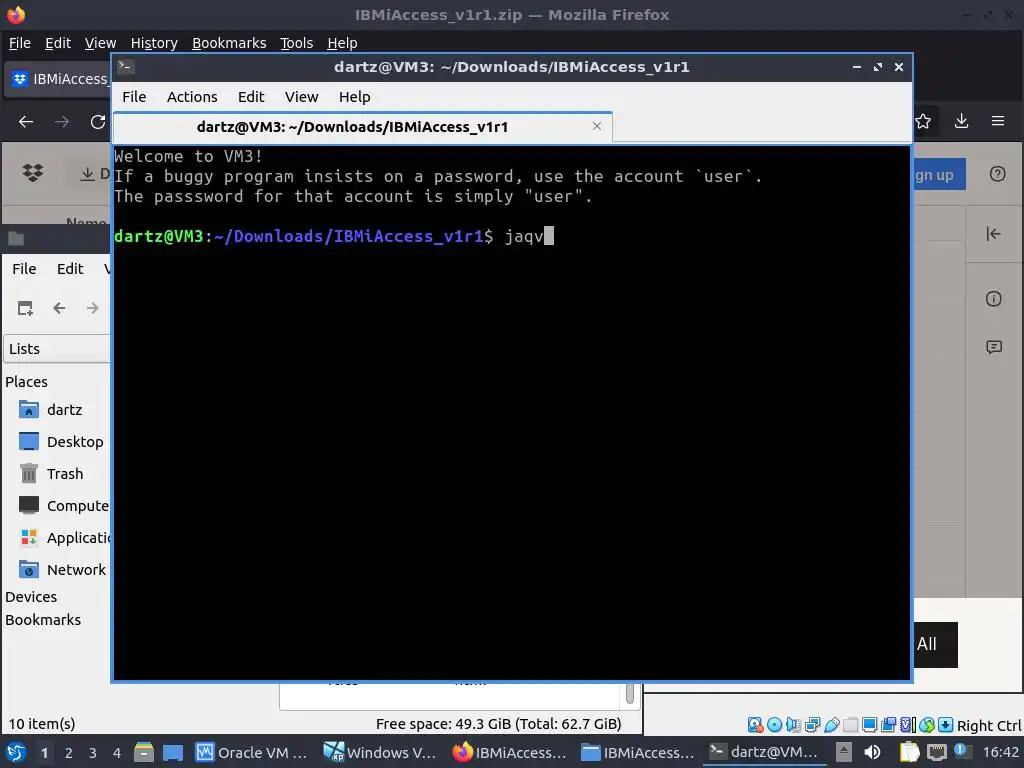
Task: Switch to workspace 3
Action: click(93, 753)
